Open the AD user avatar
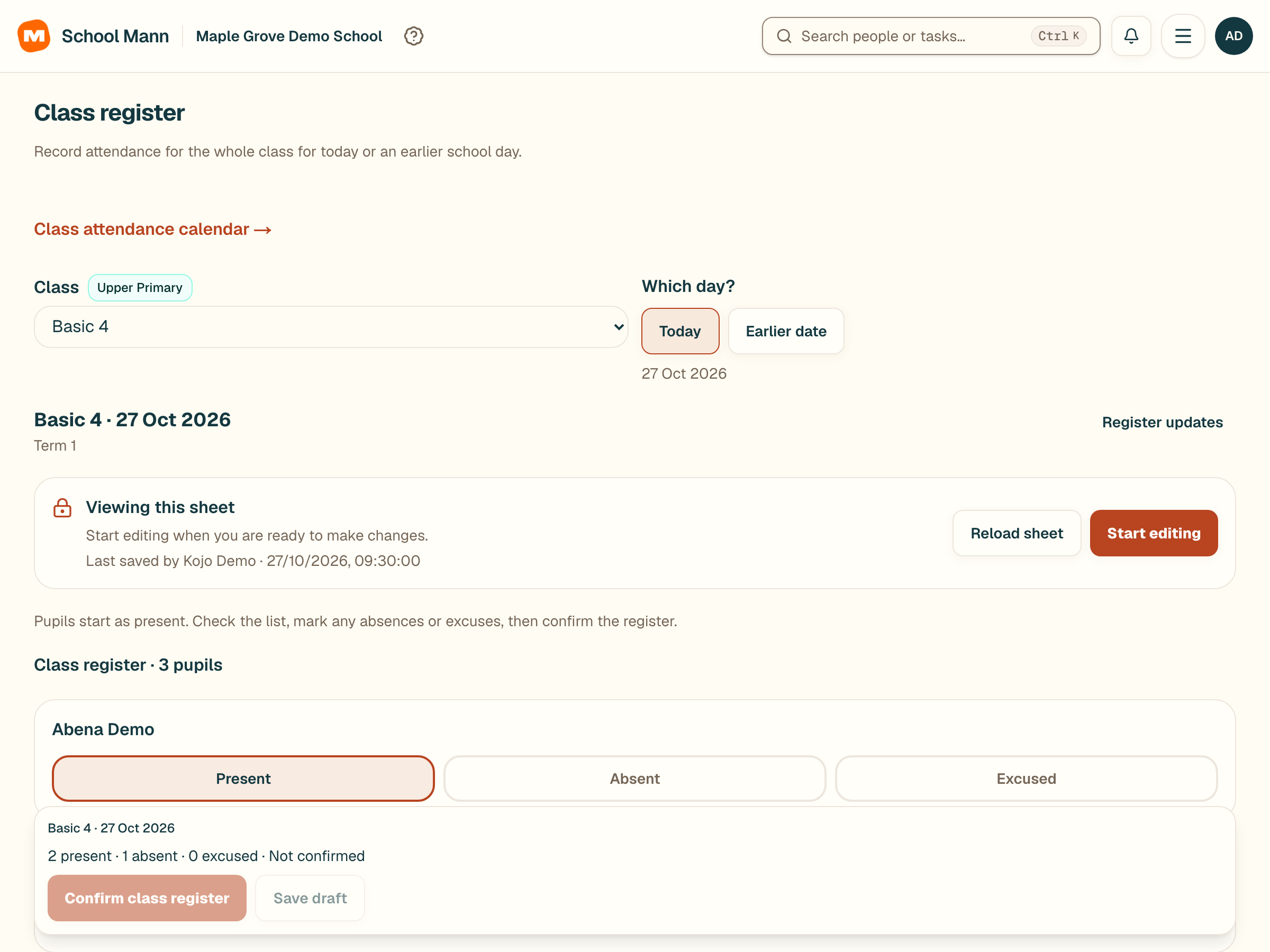This screenshot has height=952, width=1270. (x=1233, y=36)
